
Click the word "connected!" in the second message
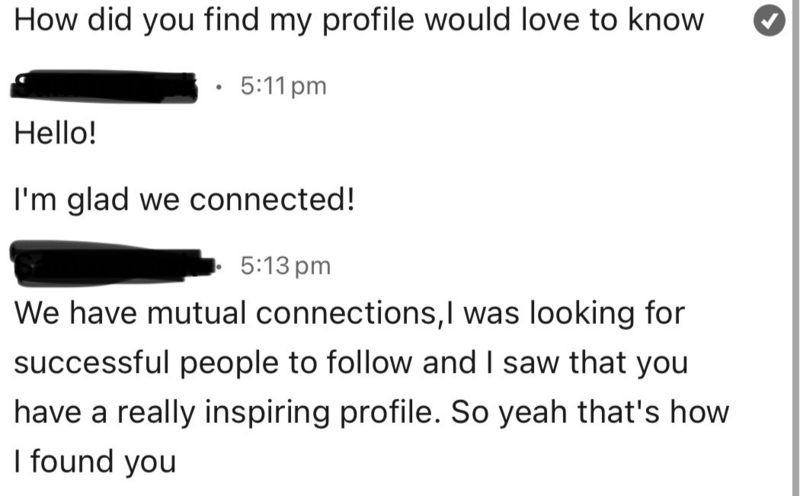click(x=272, y=199)
